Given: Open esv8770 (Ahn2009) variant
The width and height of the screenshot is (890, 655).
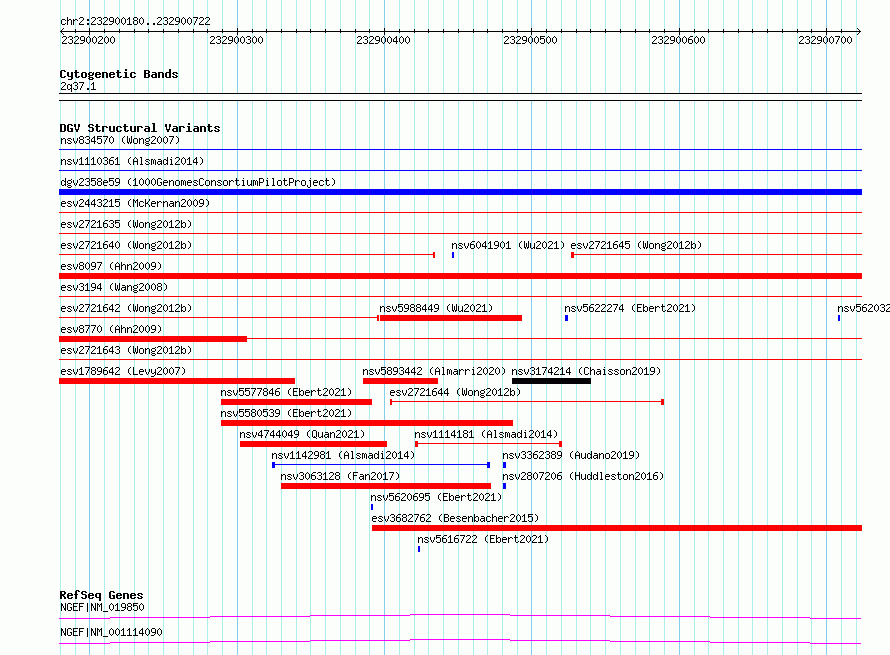Looking at the screenshot, I should tap(111, 329).
